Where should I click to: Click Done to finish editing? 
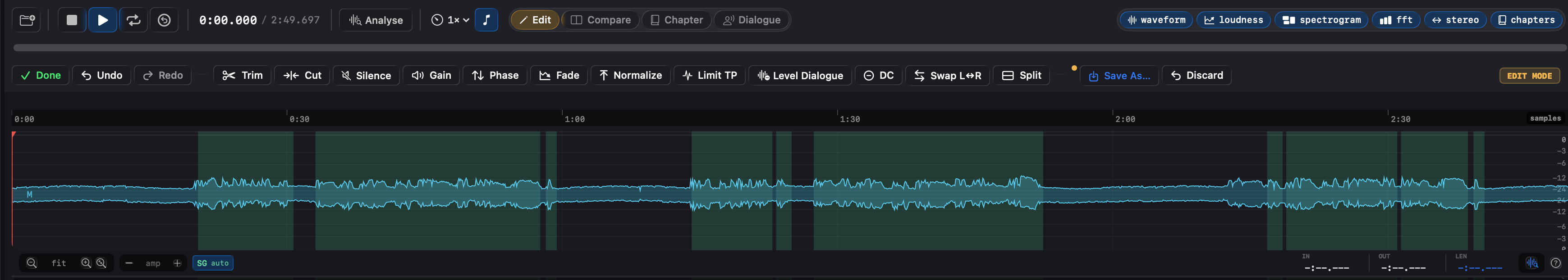click(x=41, y=75)
